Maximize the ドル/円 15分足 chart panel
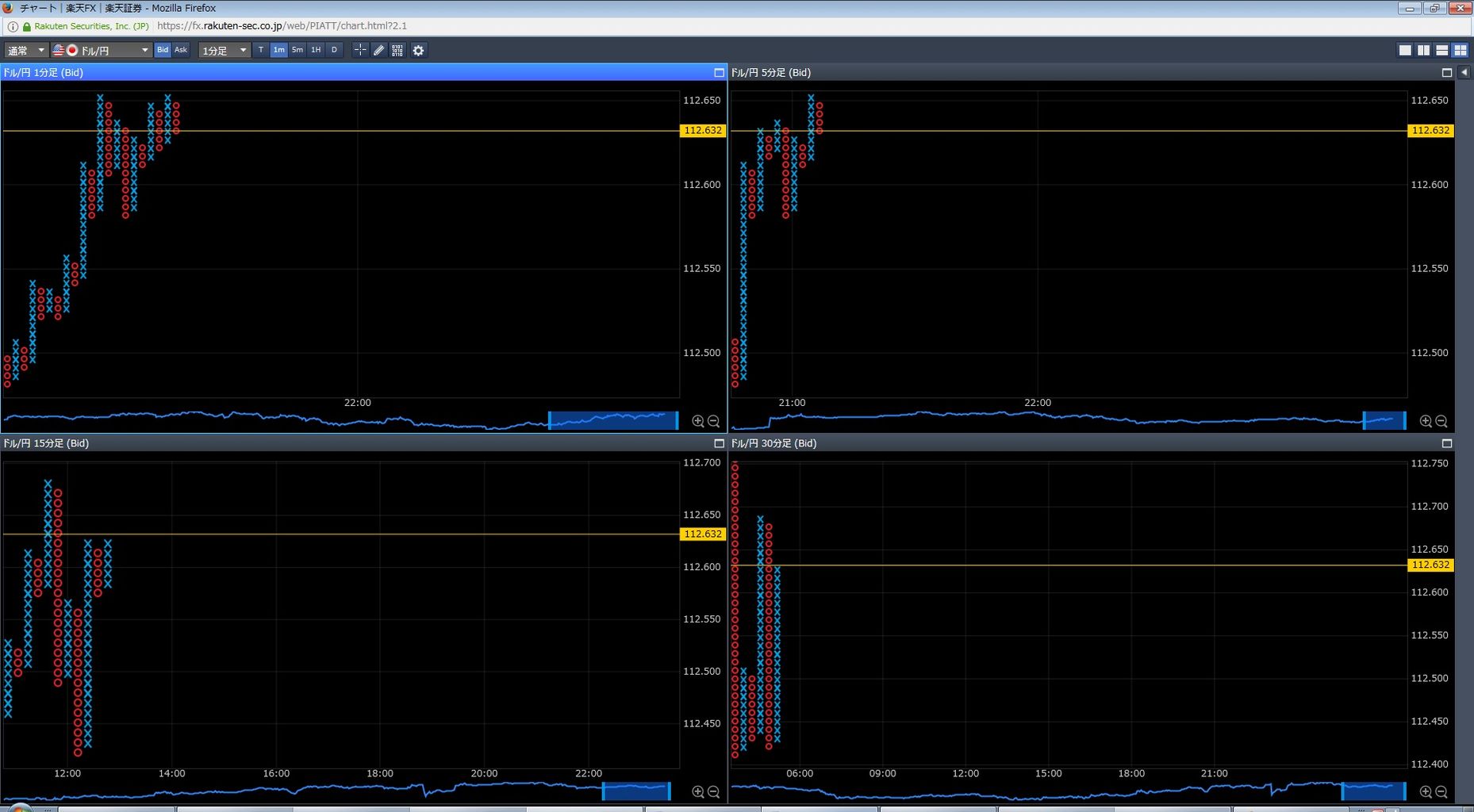1474x812 pixels. pyautogui.click(x=719, y=443)
